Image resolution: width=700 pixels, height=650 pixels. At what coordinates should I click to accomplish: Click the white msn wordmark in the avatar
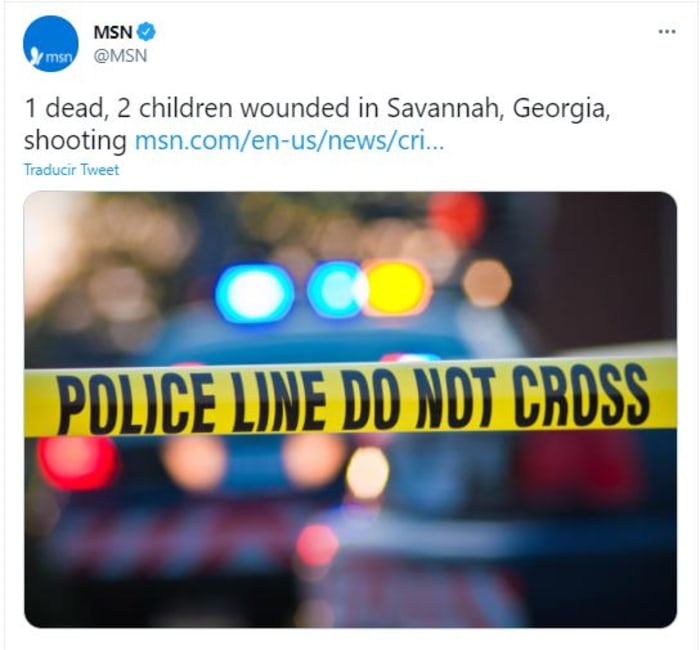coord(58,57)
